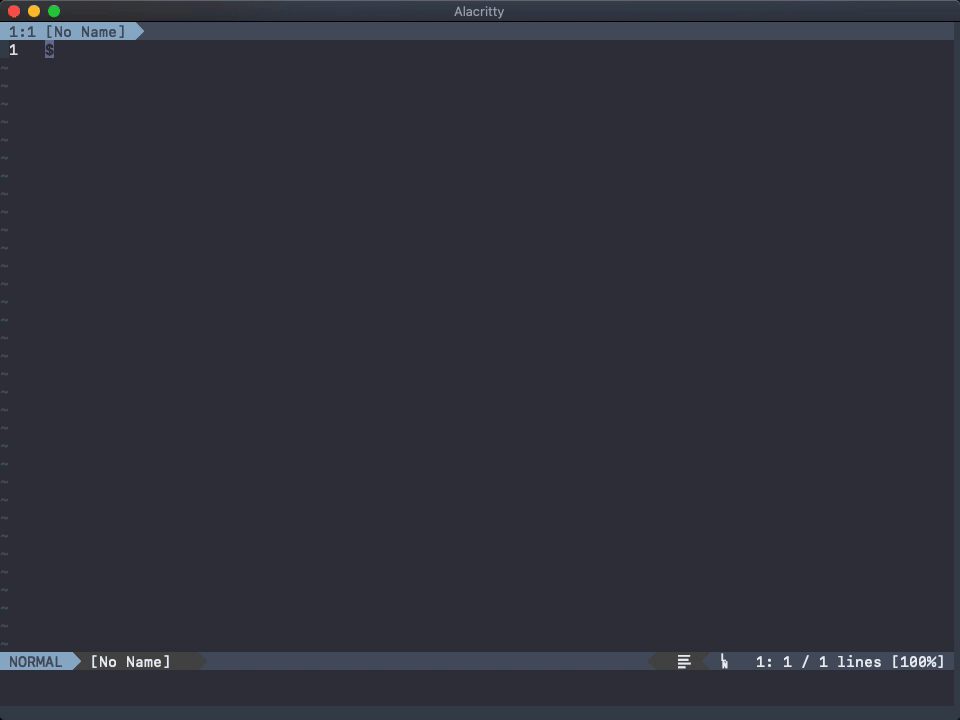Screen dimensions: 960x720
Task: Click the yellow minimize window button
Action: (x=34, y=11)
